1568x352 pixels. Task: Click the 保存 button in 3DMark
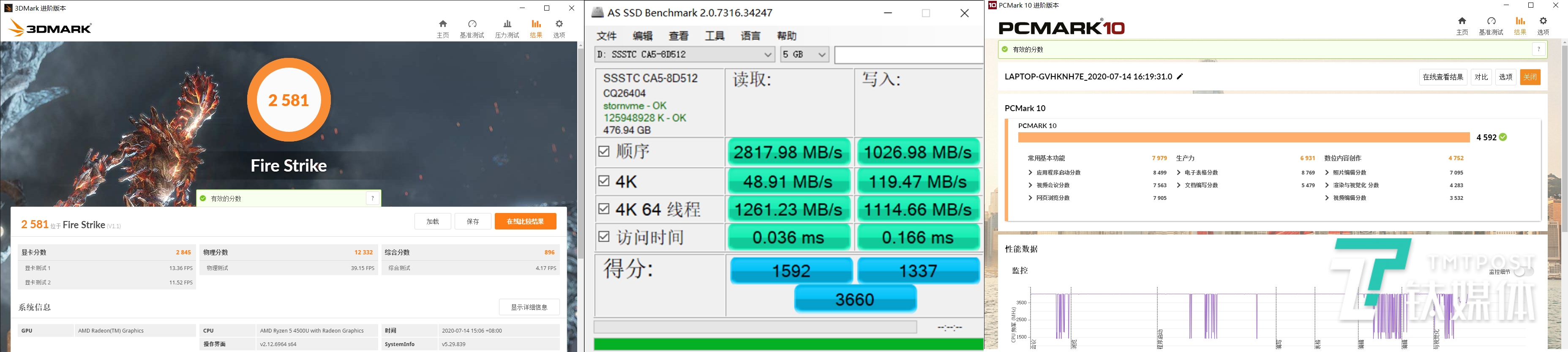[473, 221]
